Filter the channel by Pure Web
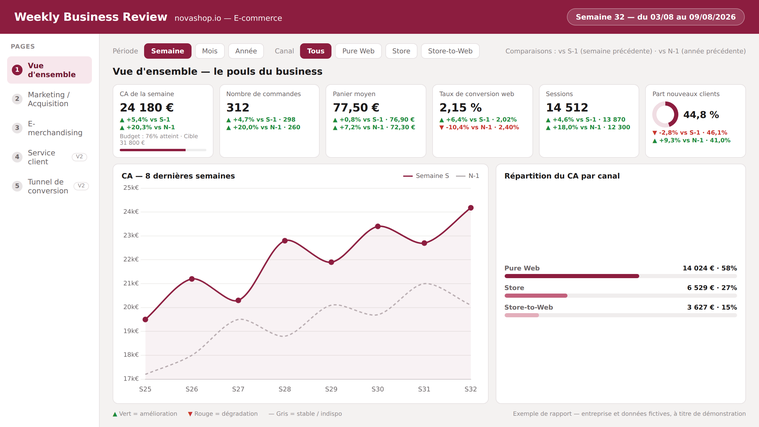This screenshot has height=427, width=759. pyautogui.click(x=358, y=51)
